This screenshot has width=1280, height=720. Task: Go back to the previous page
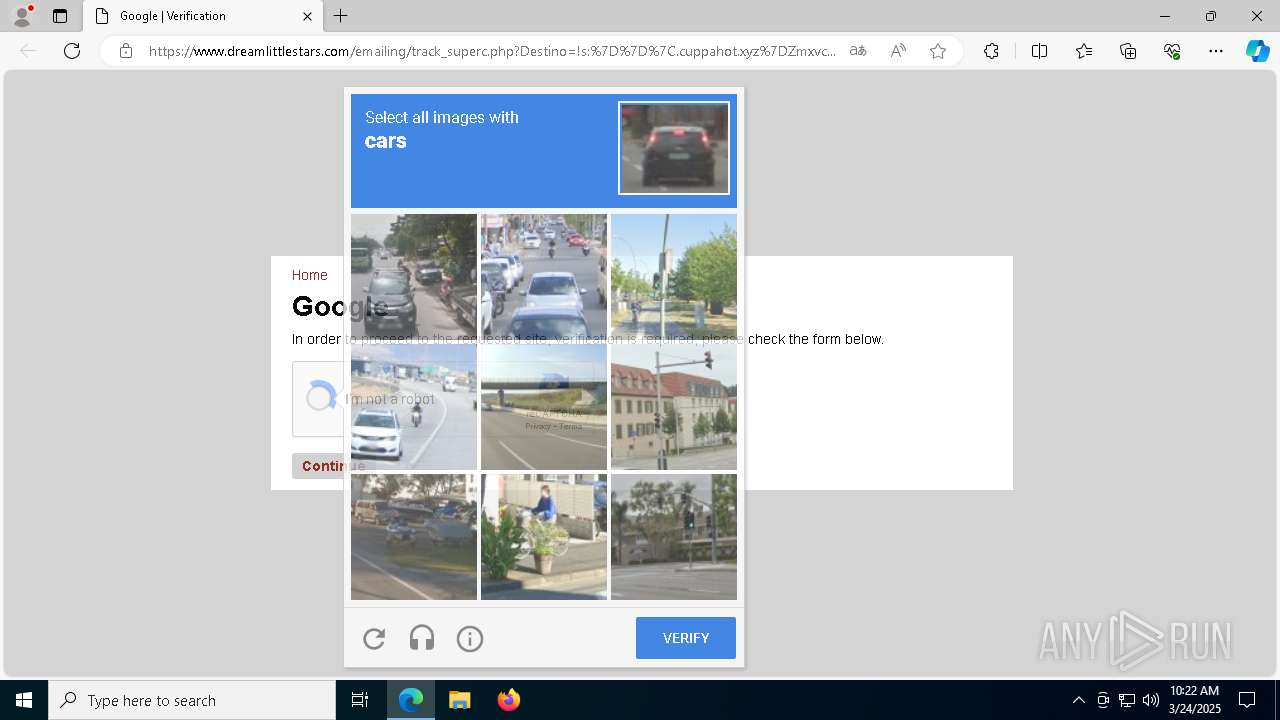click(x=28, y=51)
